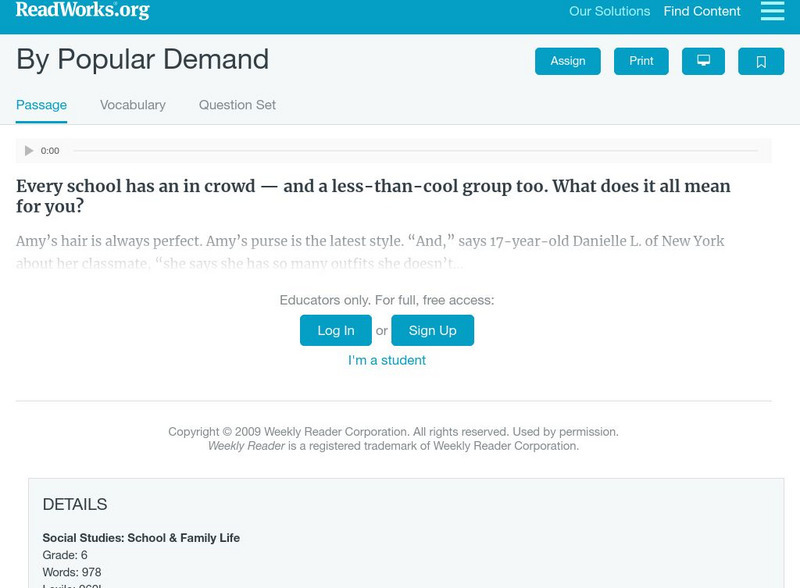Select the Print icon button
Screen dimensions: 800x588
point(641,60)
